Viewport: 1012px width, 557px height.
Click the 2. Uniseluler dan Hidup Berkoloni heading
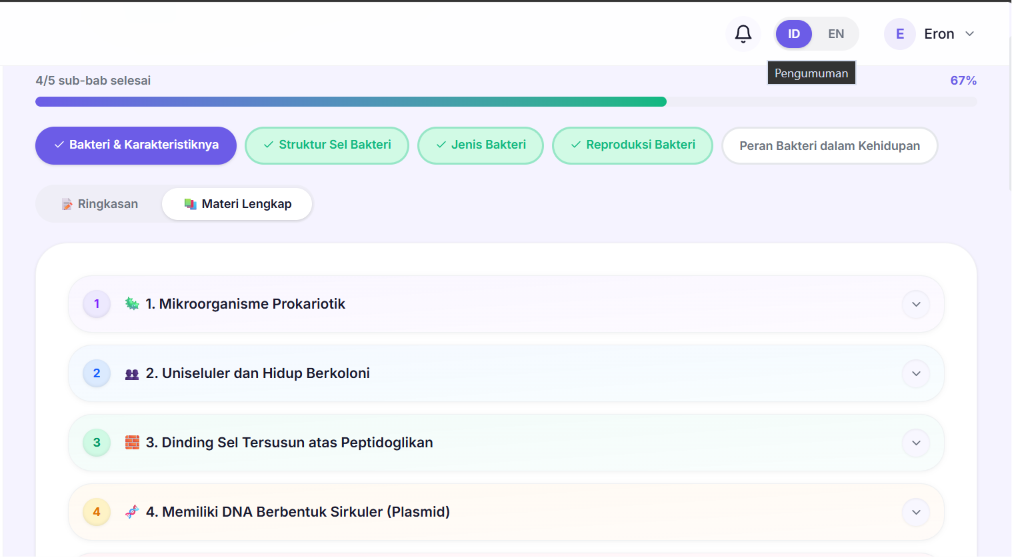(258, 373)
